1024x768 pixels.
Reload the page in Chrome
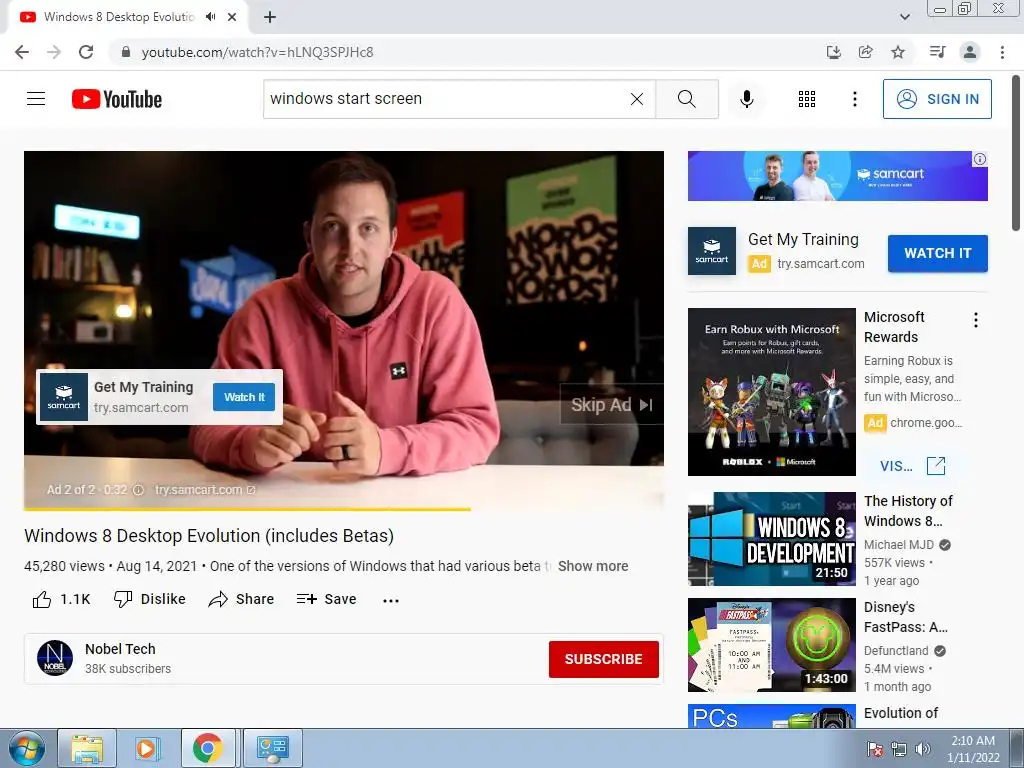[x=86, y=52]
